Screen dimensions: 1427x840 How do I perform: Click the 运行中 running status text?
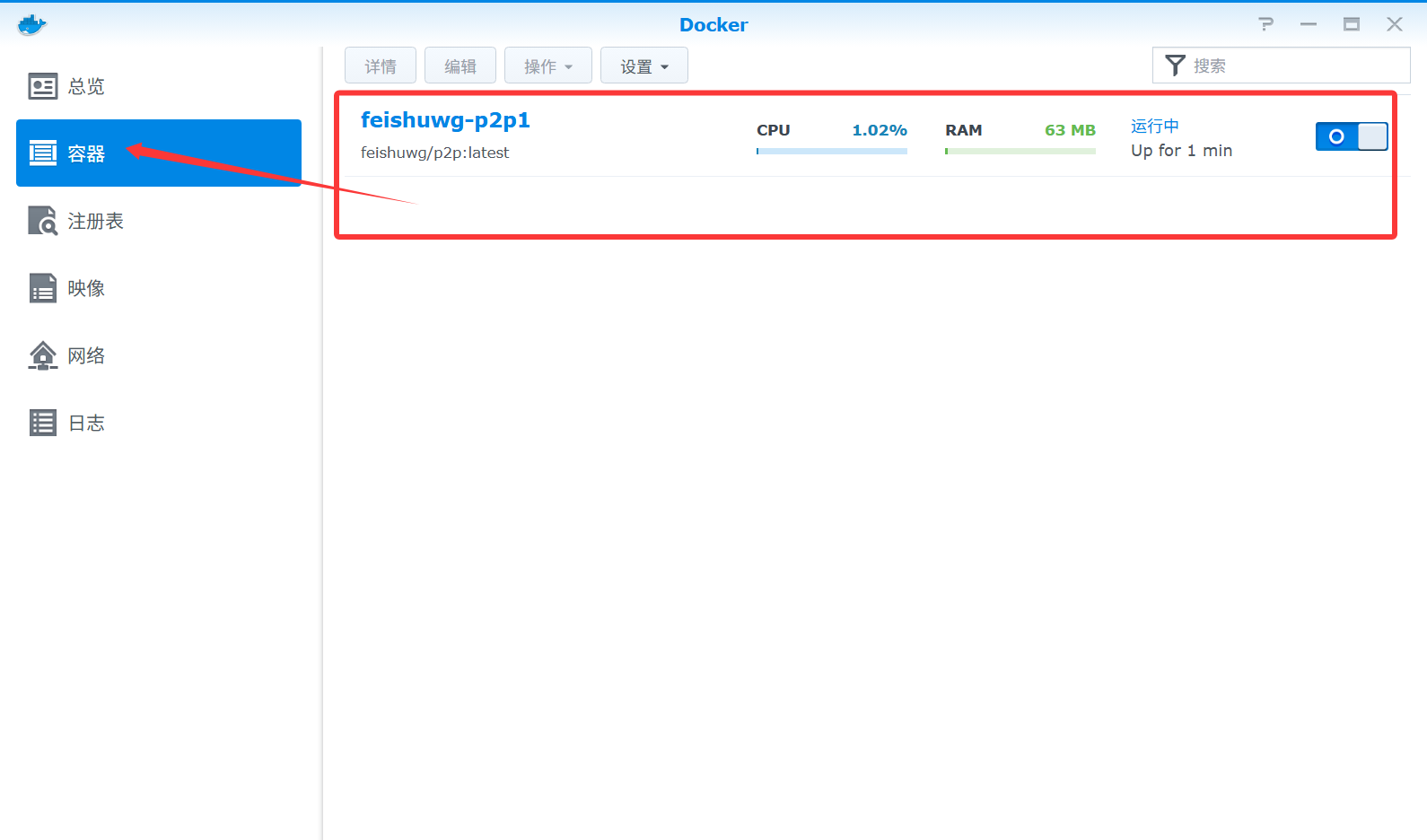(1155, 126)
